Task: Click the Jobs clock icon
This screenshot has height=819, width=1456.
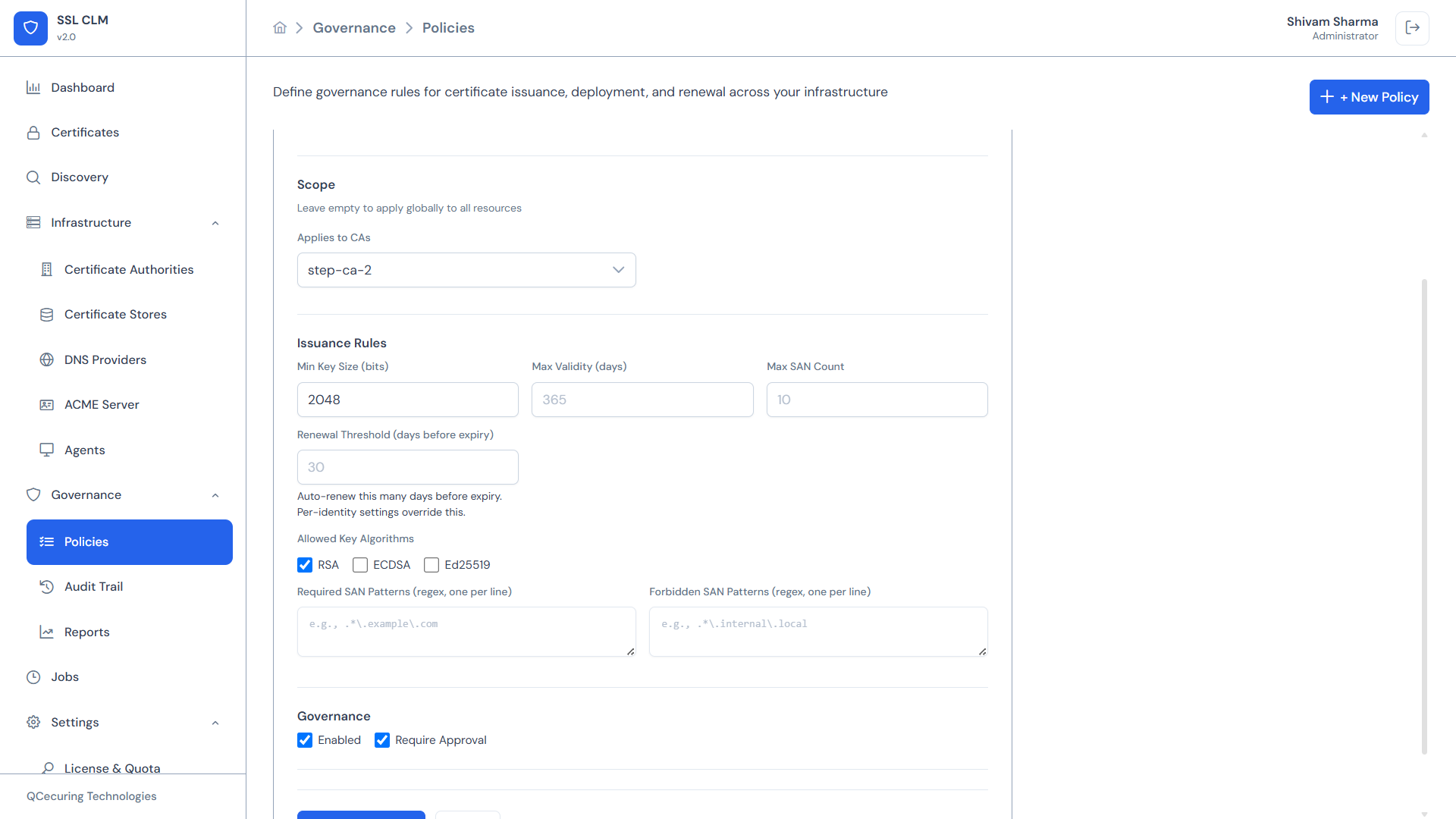Action: (33, 677)
